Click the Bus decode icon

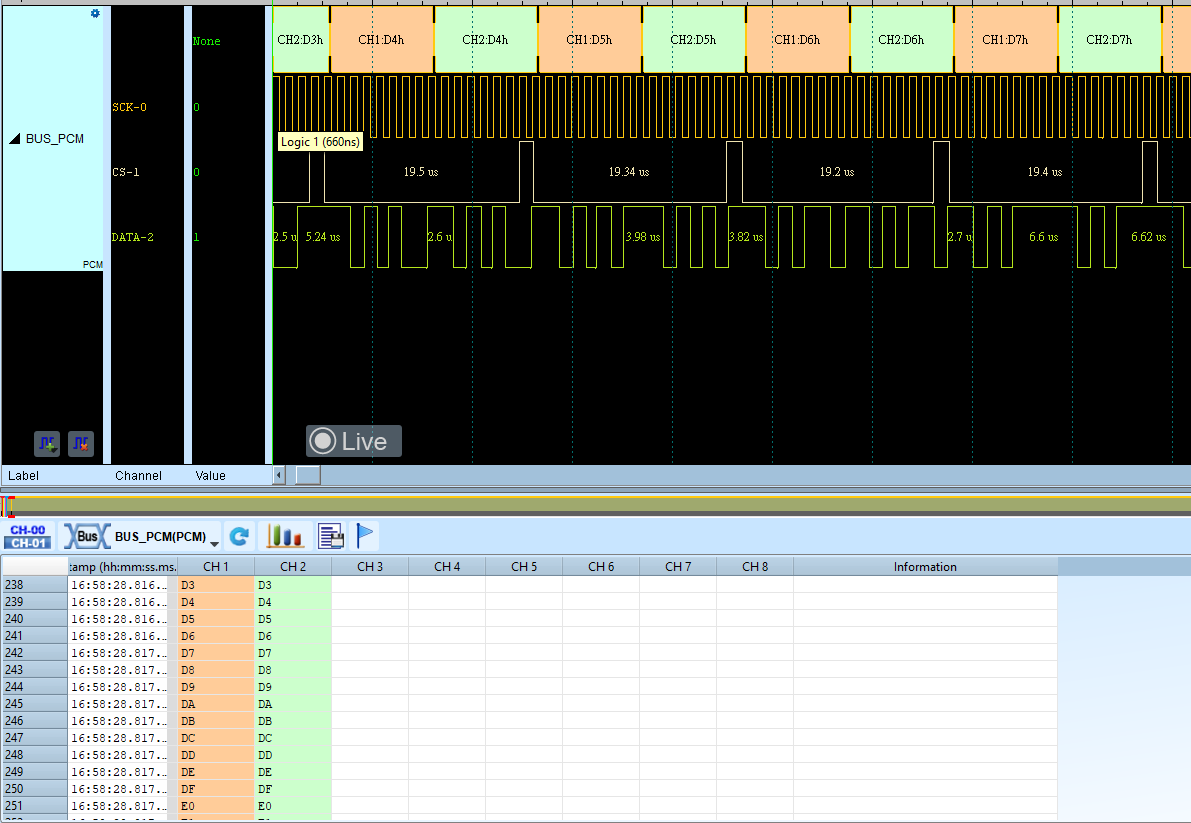pyautogui.click(x=87, y=537)
